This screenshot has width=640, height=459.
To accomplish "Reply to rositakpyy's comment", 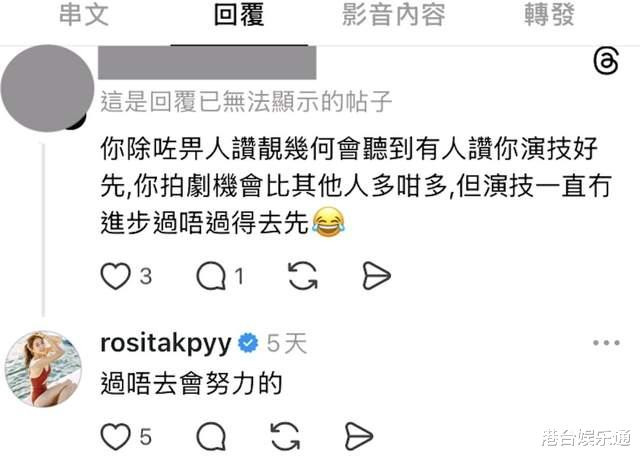I will pos(211,436).
